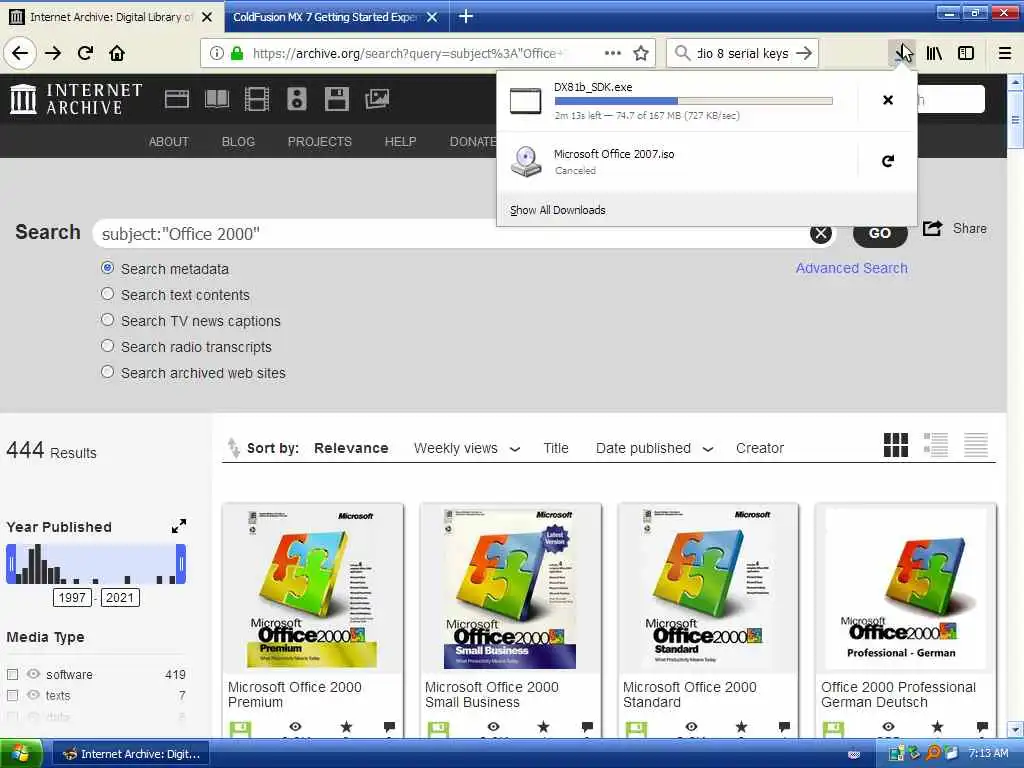1024x768 pixels.
Task: Open the Firefox hamburger menu
Action: (x=1005, y=53)
